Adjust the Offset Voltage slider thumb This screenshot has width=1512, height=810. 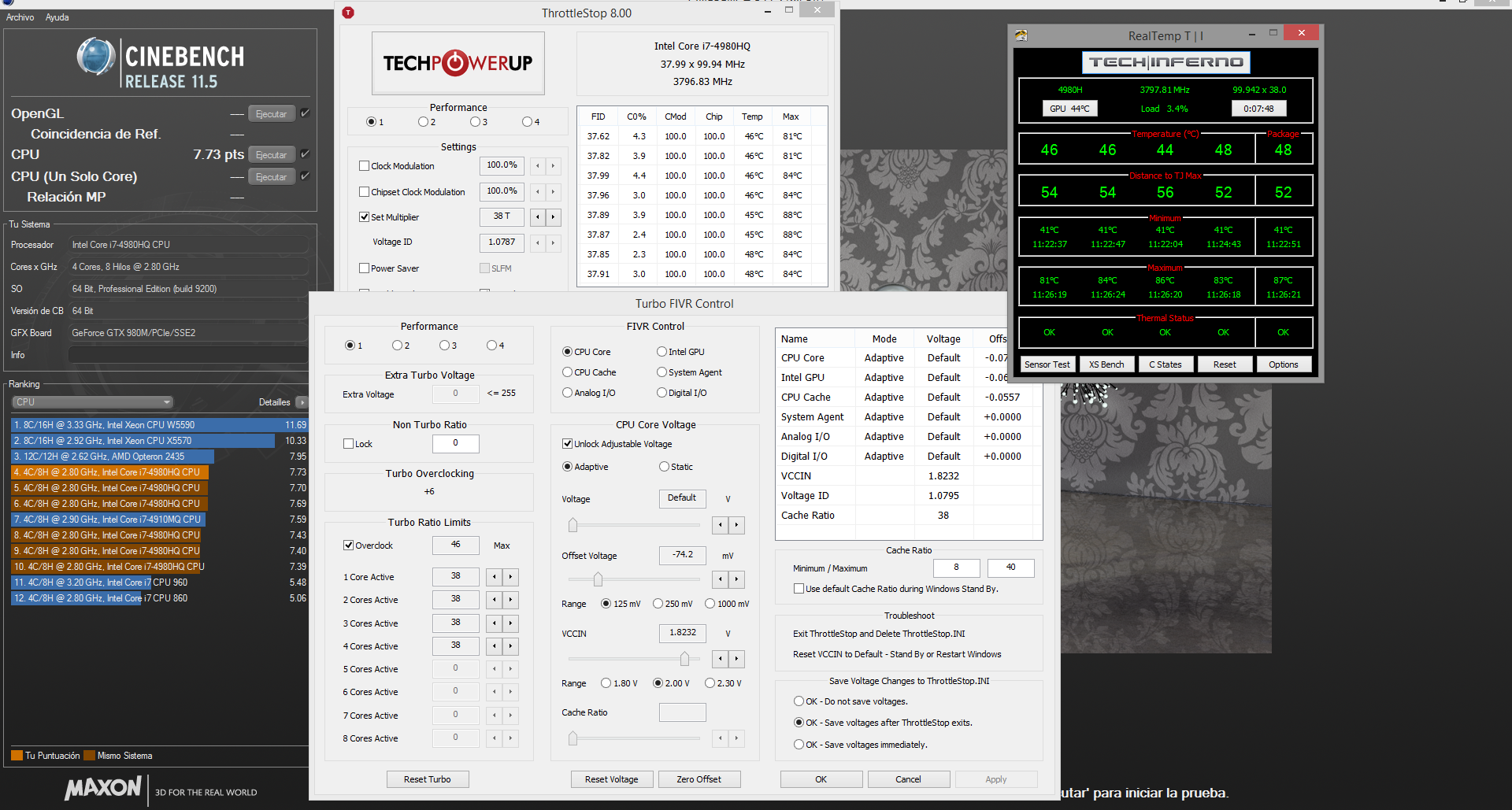598,579
